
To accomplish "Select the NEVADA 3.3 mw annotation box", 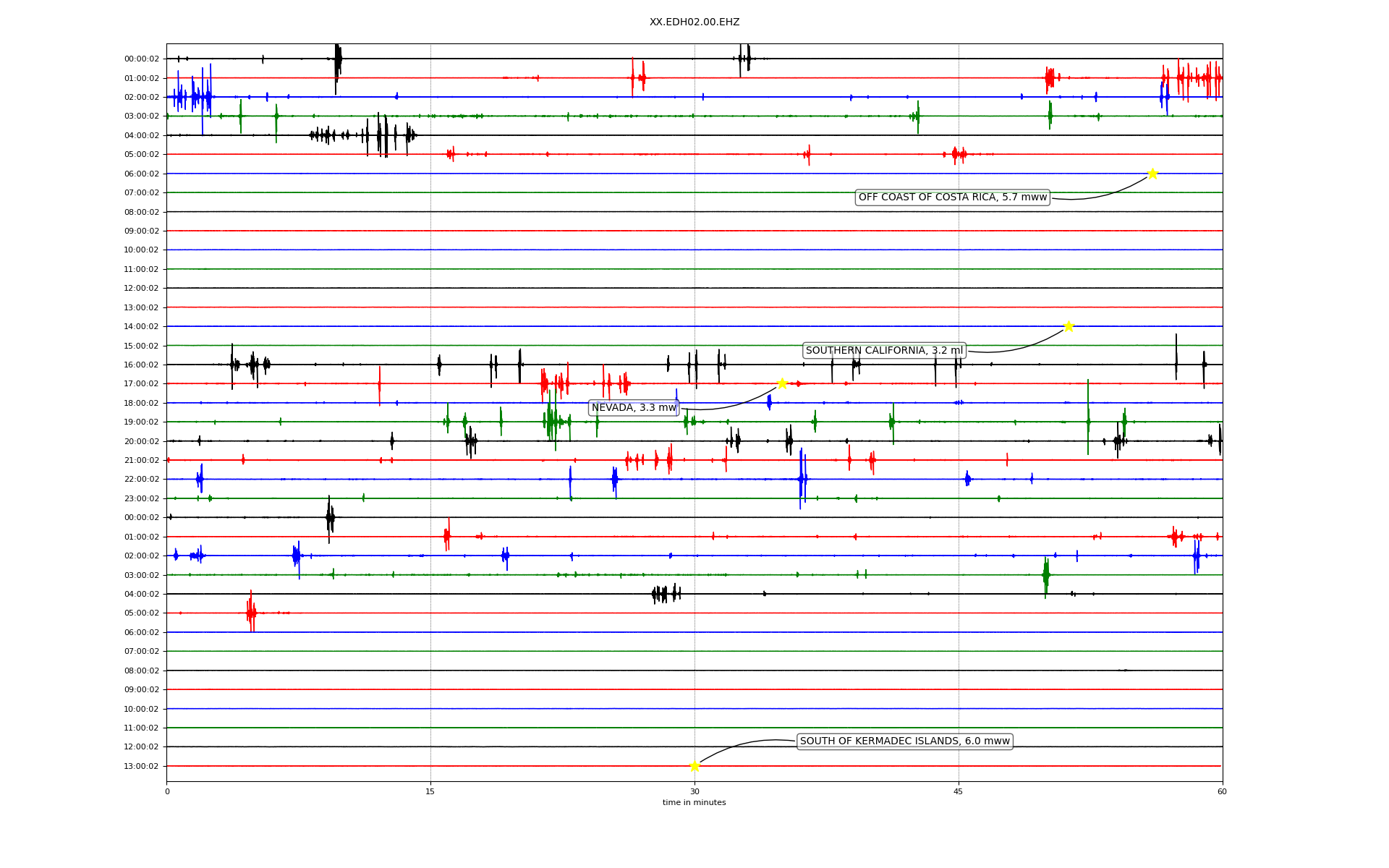I will click(x=634, y=408).
